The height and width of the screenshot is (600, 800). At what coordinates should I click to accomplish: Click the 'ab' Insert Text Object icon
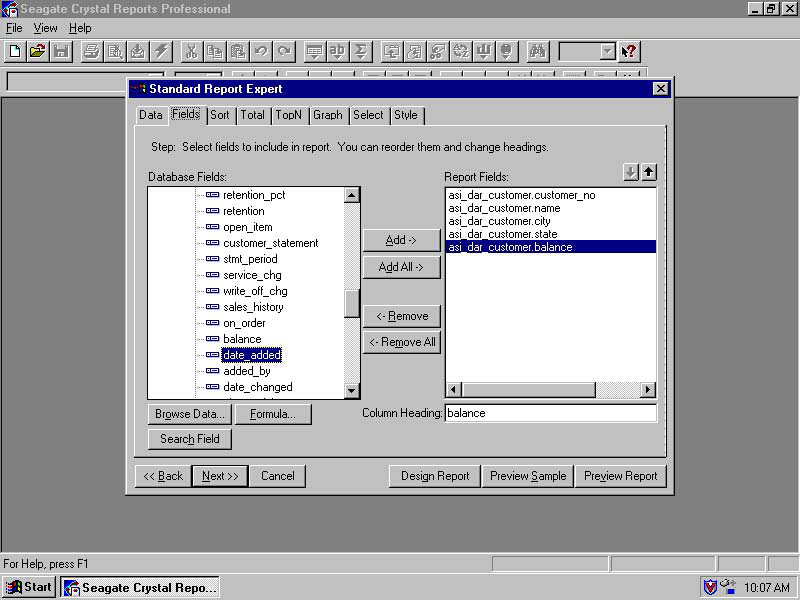coord(337,52)
